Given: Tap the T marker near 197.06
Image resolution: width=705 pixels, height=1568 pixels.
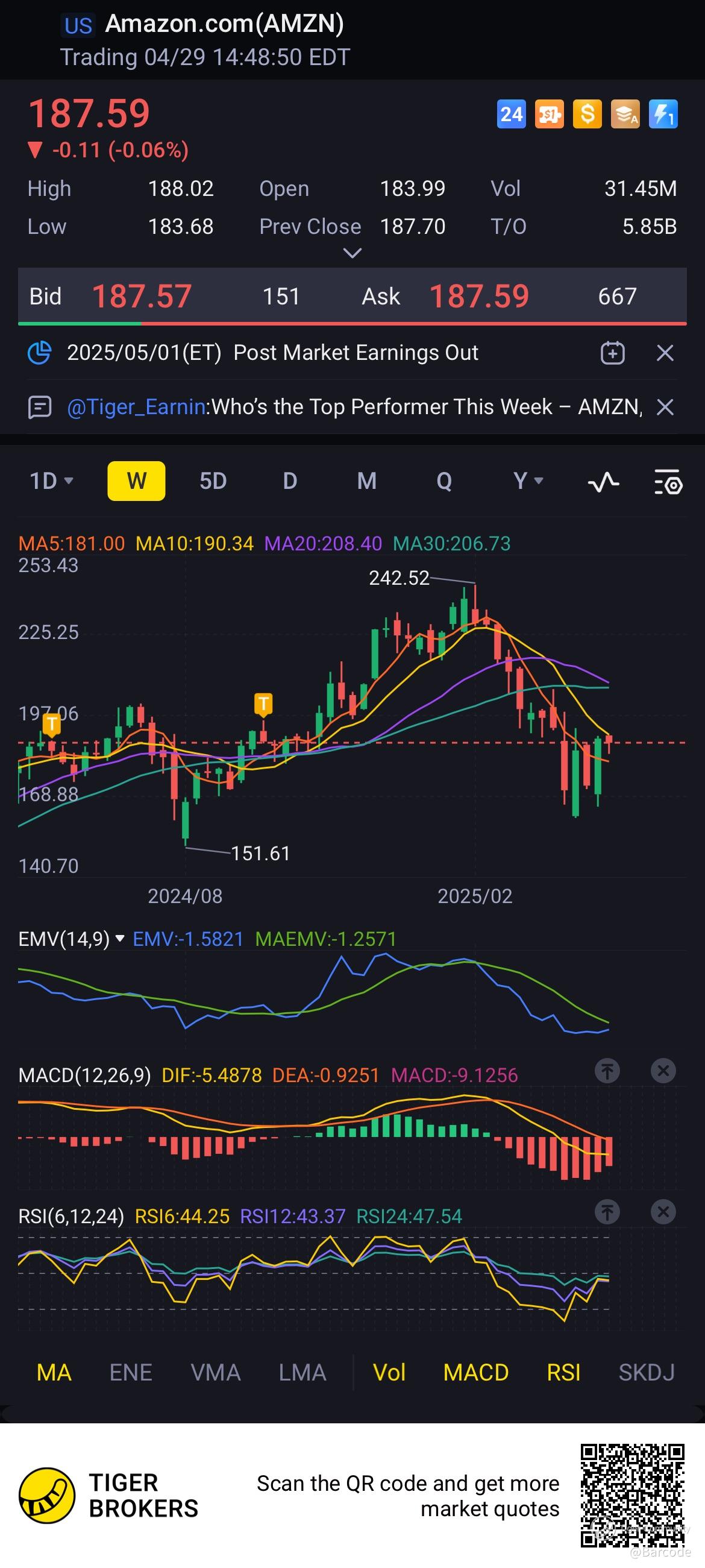Looking at the screenshot, I should [52, 725].
